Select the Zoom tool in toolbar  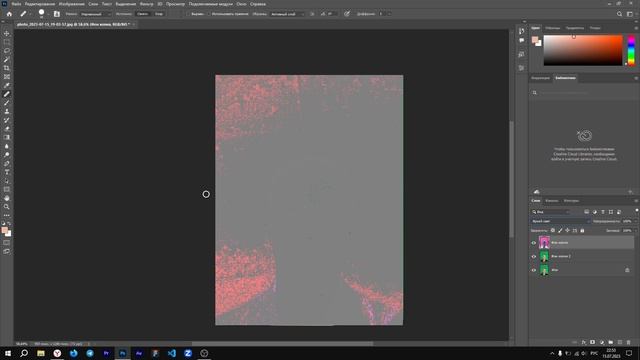pos(7,207)
